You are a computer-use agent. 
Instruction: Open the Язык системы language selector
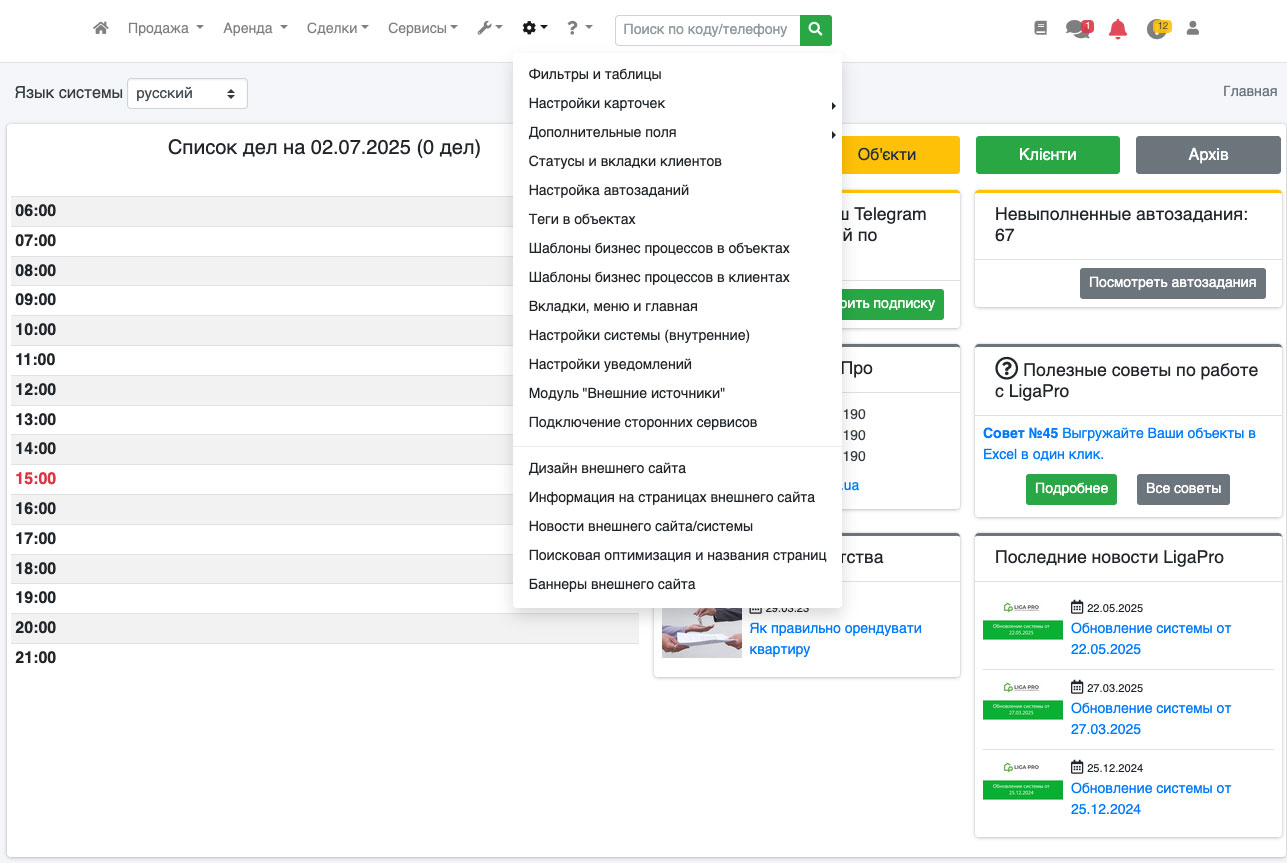click(x=187, y=93)
